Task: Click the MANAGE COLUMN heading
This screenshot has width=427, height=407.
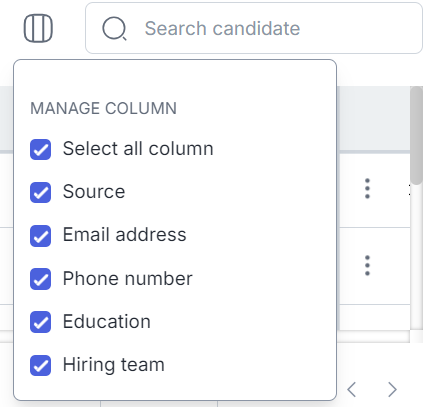Action: [x=104, y=109]
